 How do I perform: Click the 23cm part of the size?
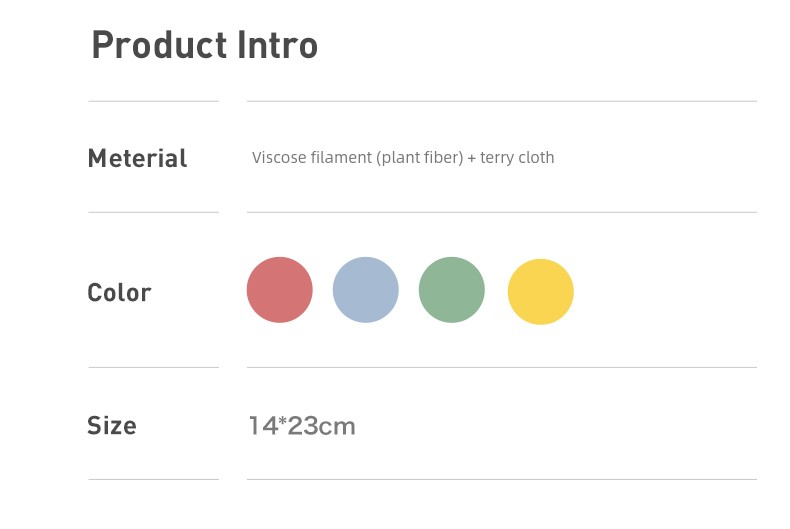coord(322,426)
